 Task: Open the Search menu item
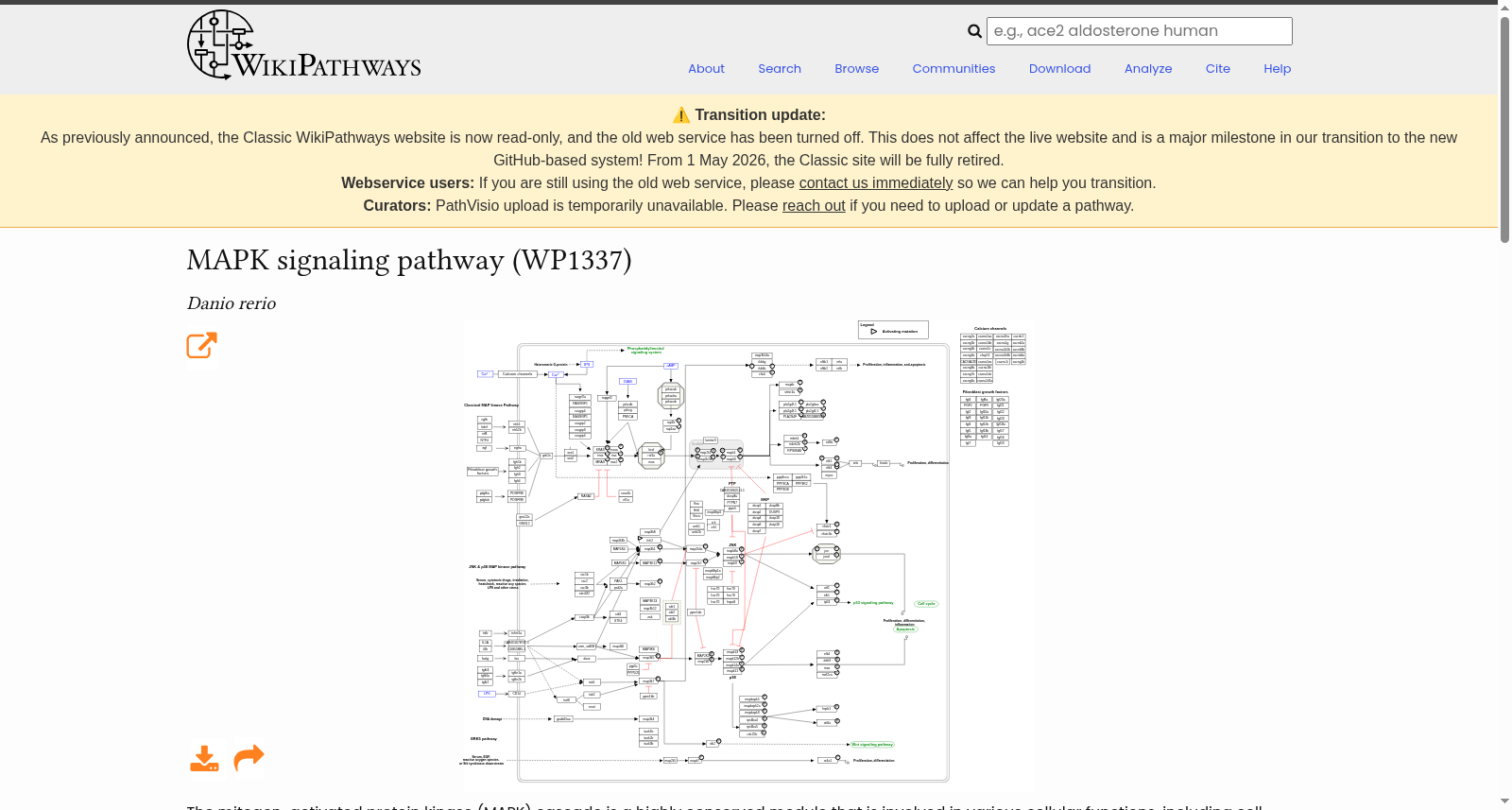(779, 69)
